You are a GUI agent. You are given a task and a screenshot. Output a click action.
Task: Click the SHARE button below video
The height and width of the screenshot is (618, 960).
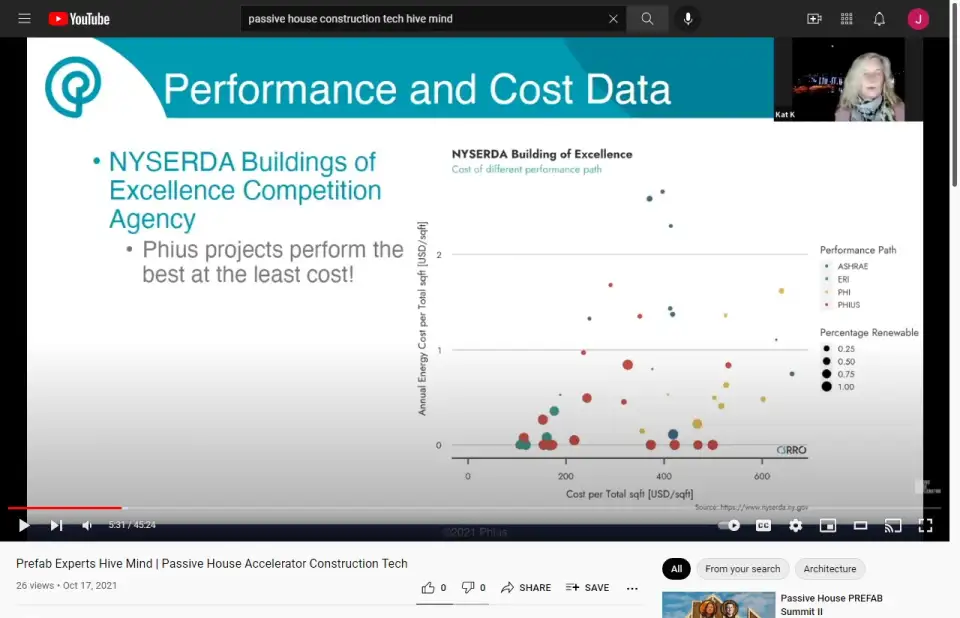coord(526,588)
